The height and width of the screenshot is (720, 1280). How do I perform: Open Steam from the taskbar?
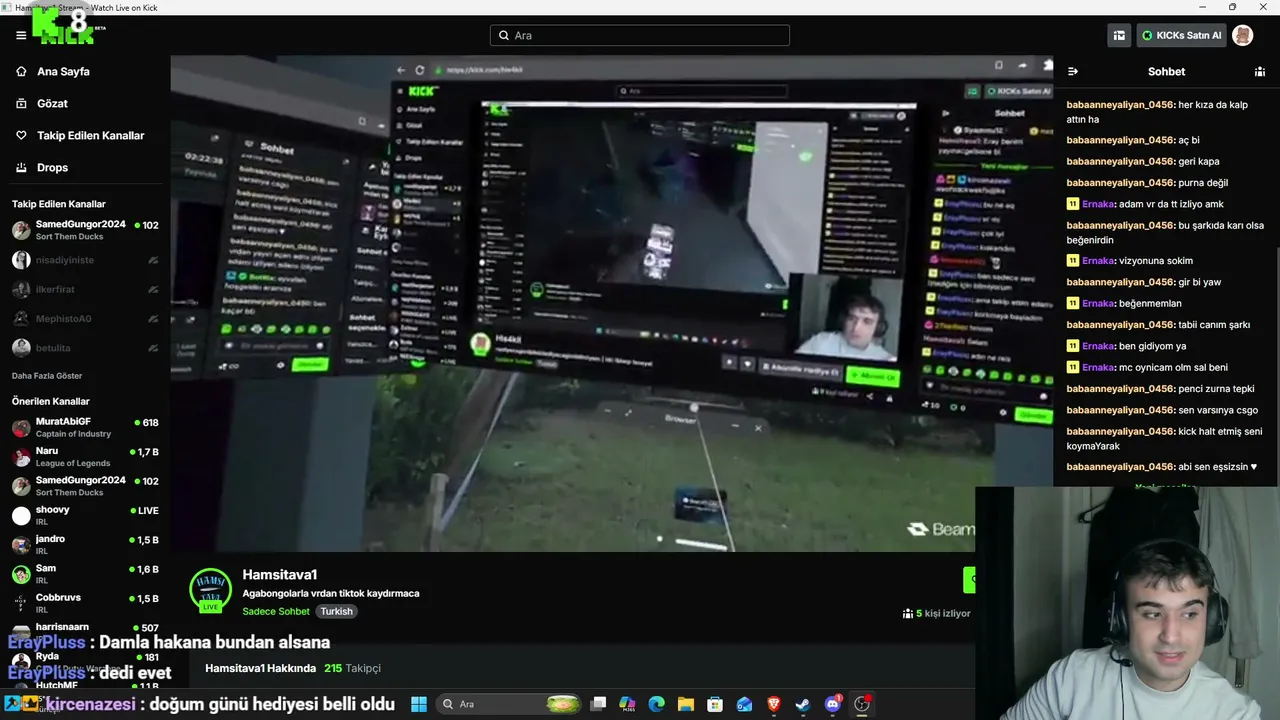pos(802,704)
